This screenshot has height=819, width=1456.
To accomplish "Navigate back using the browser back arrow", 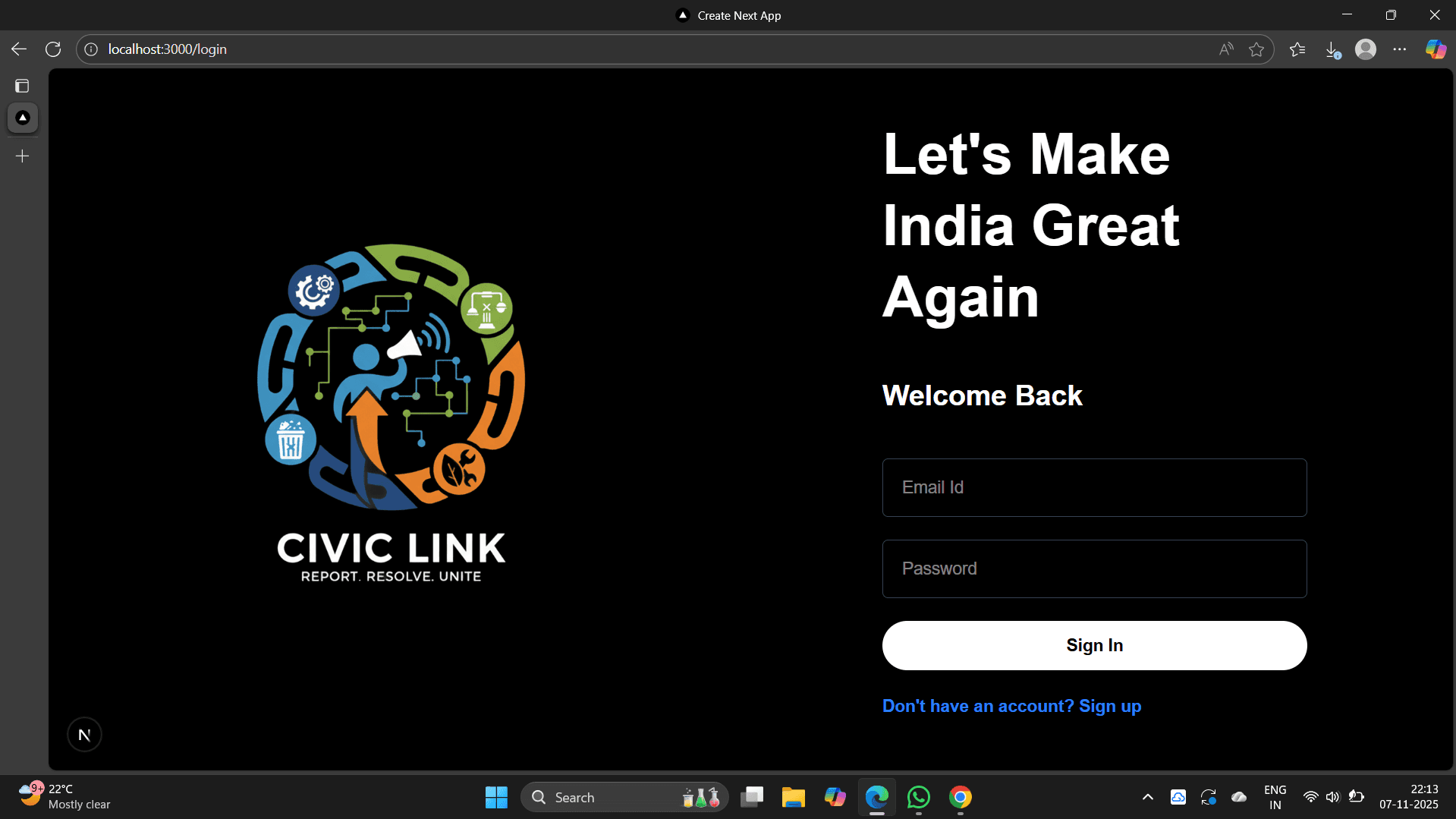I will click(x=18, y=49).
